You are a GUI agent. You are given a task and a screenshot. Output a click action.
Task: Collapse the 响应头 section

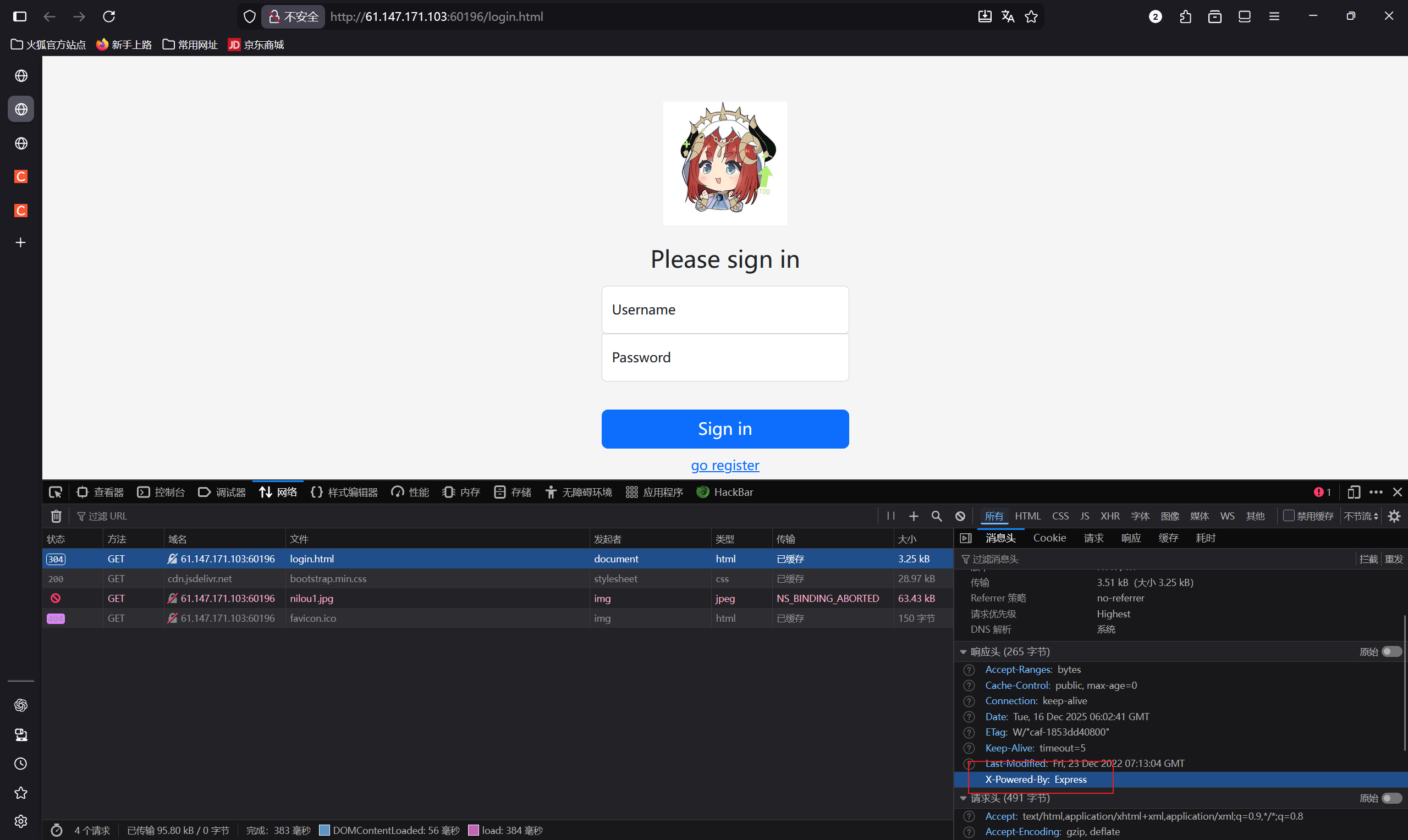click(x=963, y=651)
